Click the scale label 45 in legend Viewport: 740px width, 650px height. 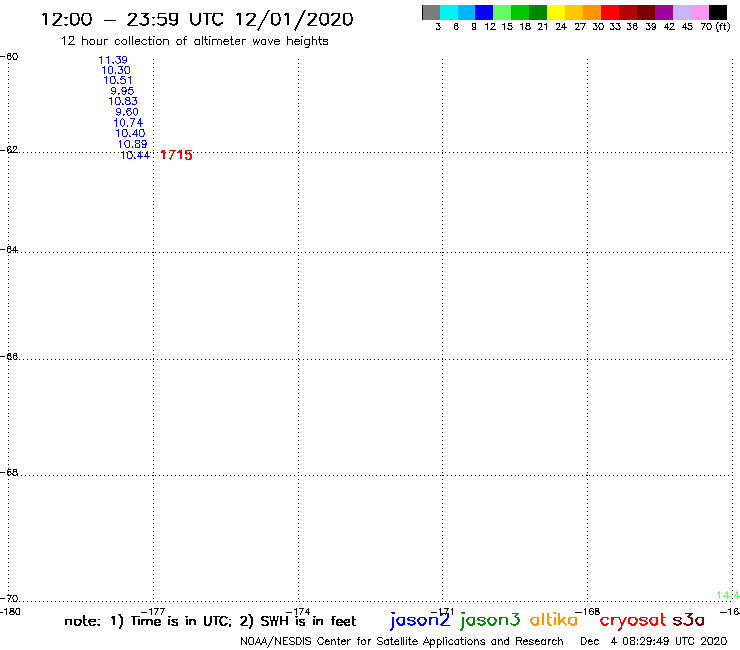tap(687, 26)
